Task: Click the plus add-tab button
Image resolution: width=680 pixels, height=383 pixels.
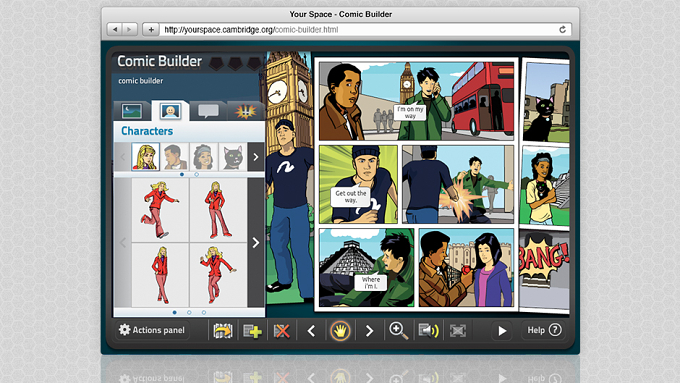Action: tap(151, 29)
